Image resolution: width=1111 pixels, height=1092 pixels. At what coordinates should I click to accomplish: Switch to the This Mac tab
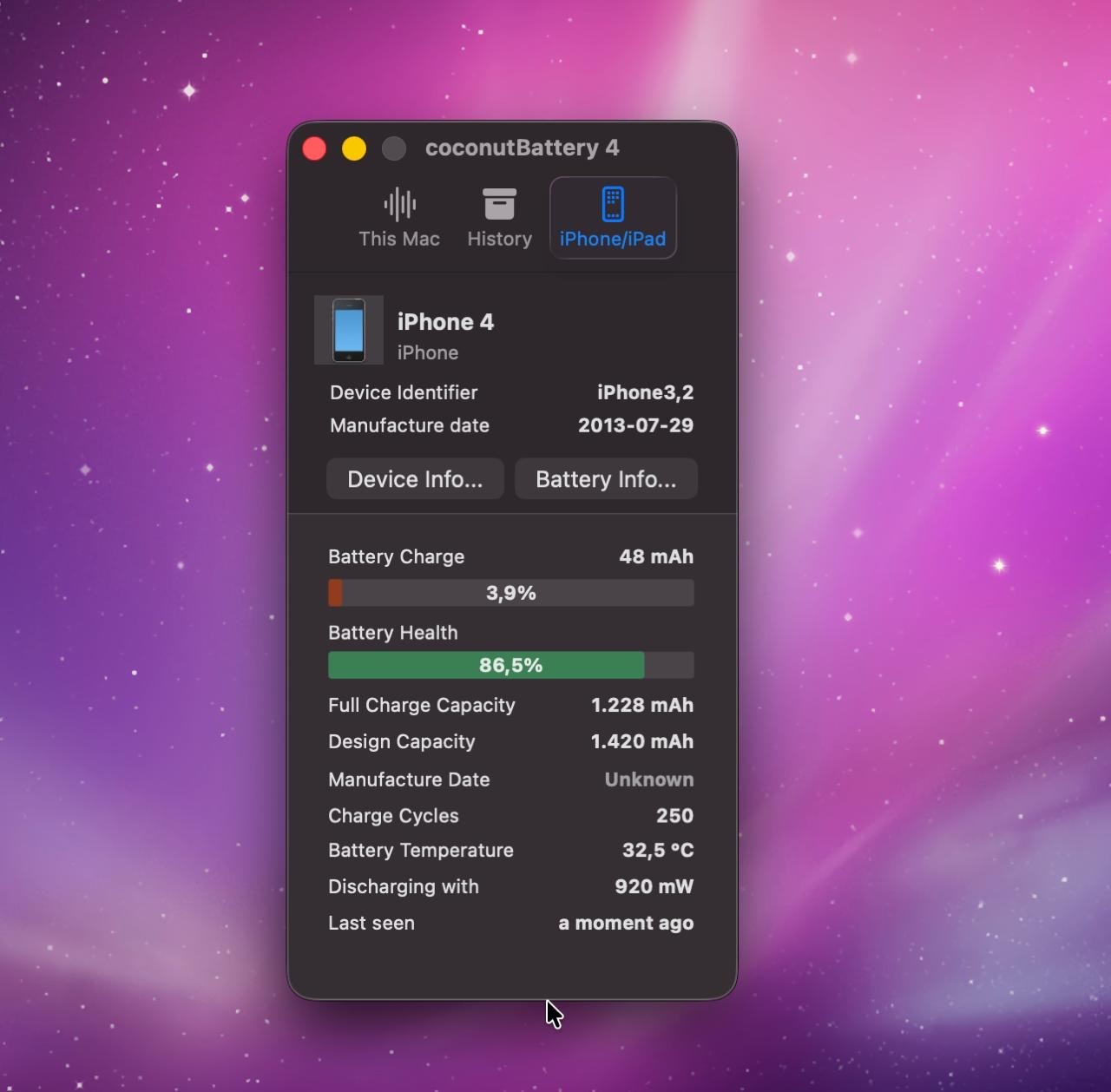pyautogui.click(x=399, y=218)
